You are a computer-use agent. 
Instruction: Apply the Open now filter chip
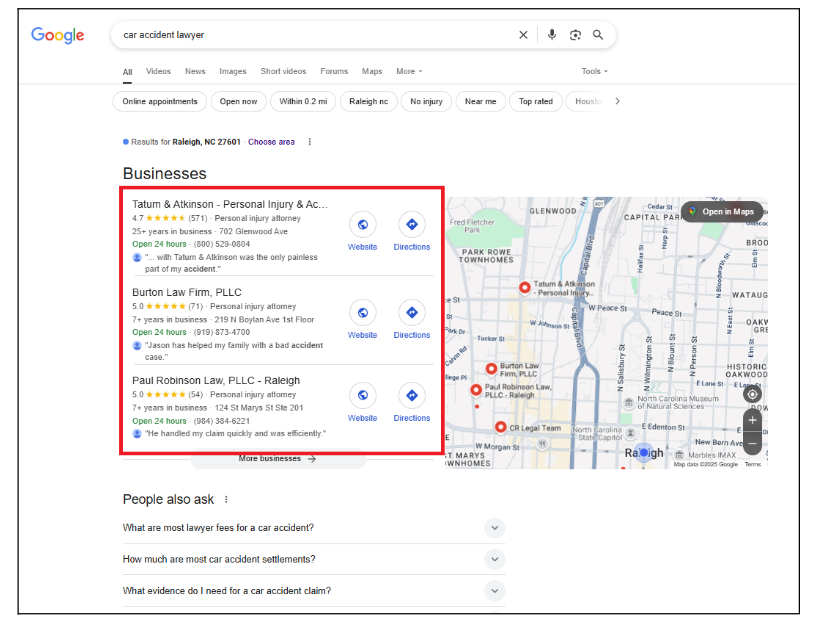coord(238,101)
